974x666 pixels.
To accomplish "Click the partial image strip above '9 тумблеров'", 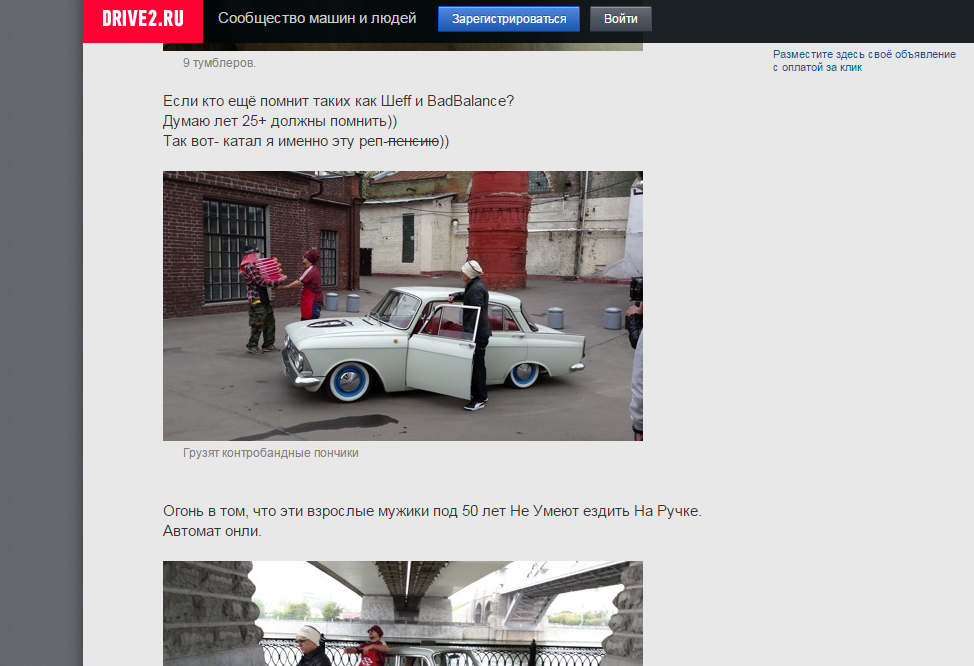I will pos(403,47).
